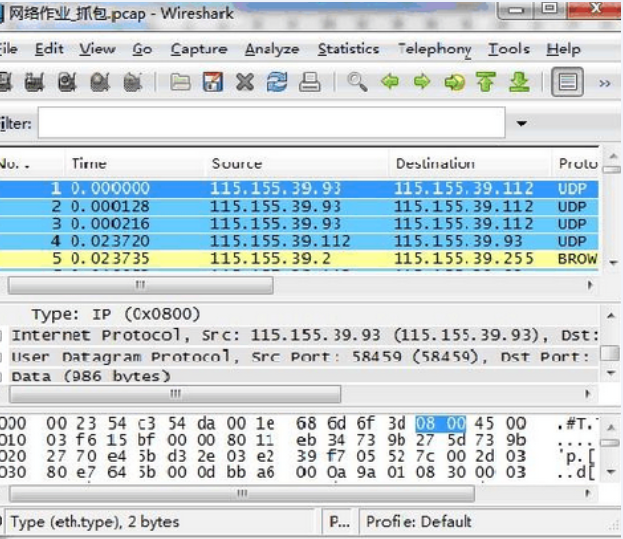Click hex pane scroll down arrow
Viewport: 623px width, 539px height.
611,472
